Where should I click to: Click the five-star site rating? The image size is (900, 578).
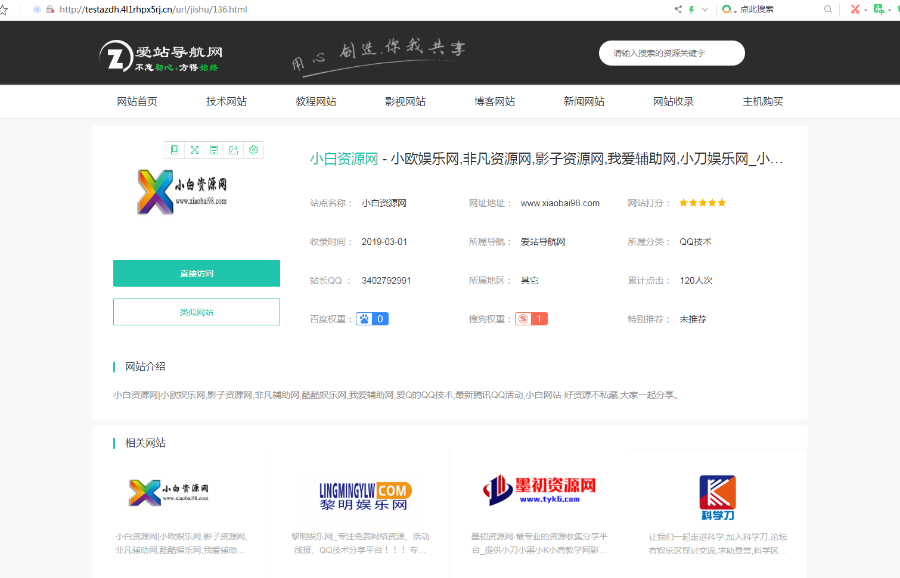pyautogui.click(x=703, y=203)
